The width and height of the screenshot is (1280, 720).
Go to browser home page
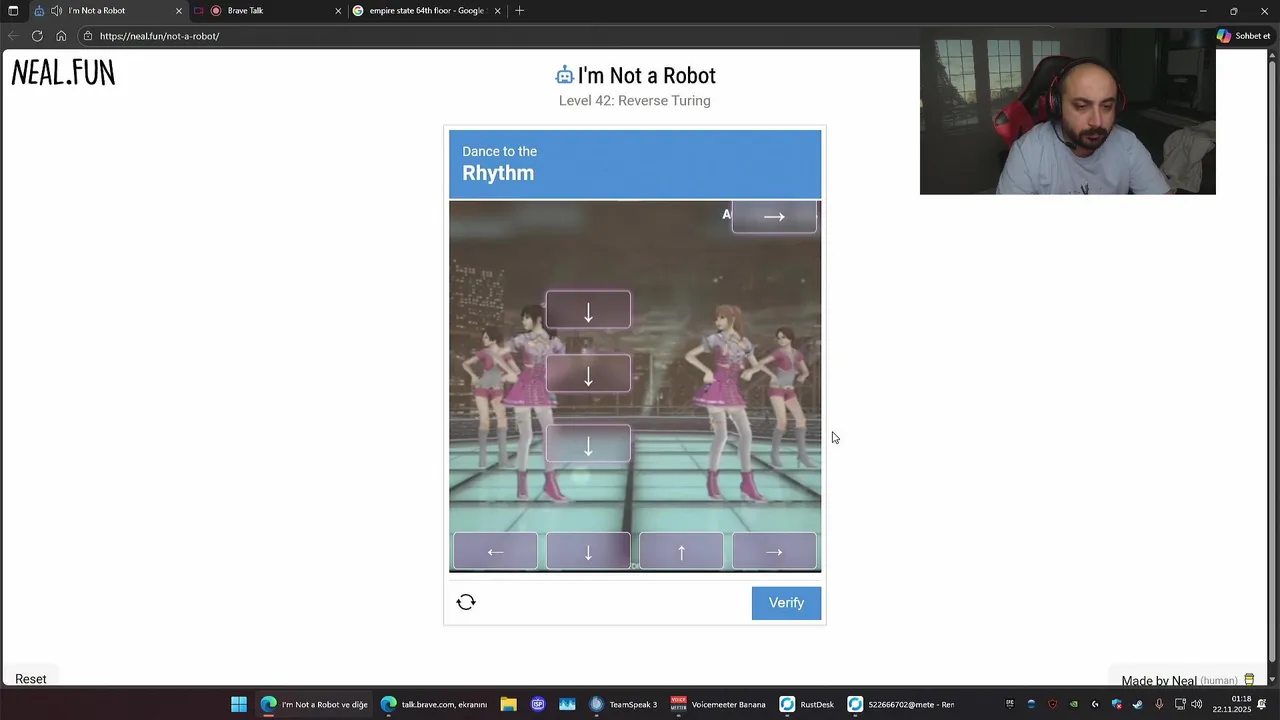coord(61,36)
